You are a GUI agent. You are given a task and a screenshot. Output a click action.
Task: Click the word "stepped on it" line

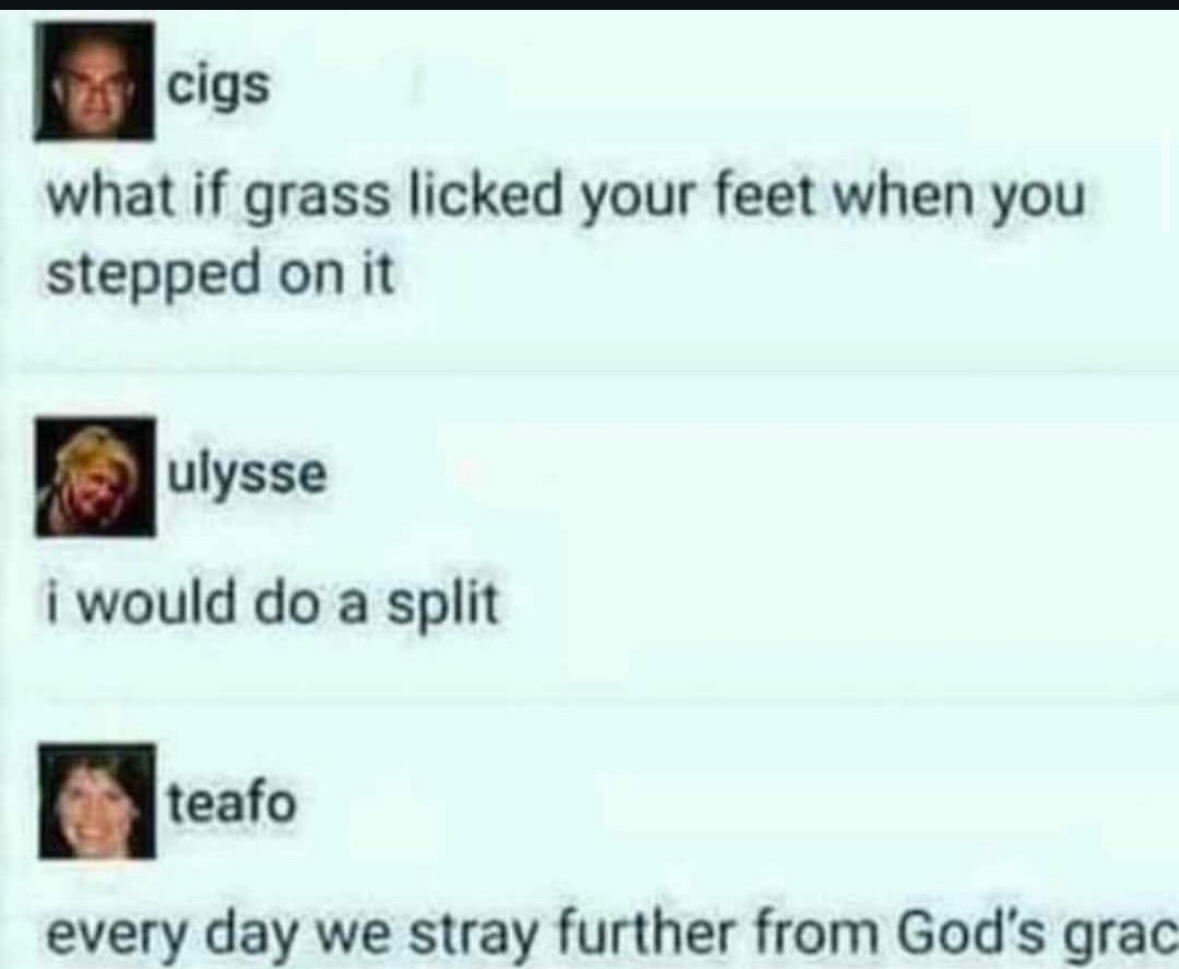tap(220, 274)
